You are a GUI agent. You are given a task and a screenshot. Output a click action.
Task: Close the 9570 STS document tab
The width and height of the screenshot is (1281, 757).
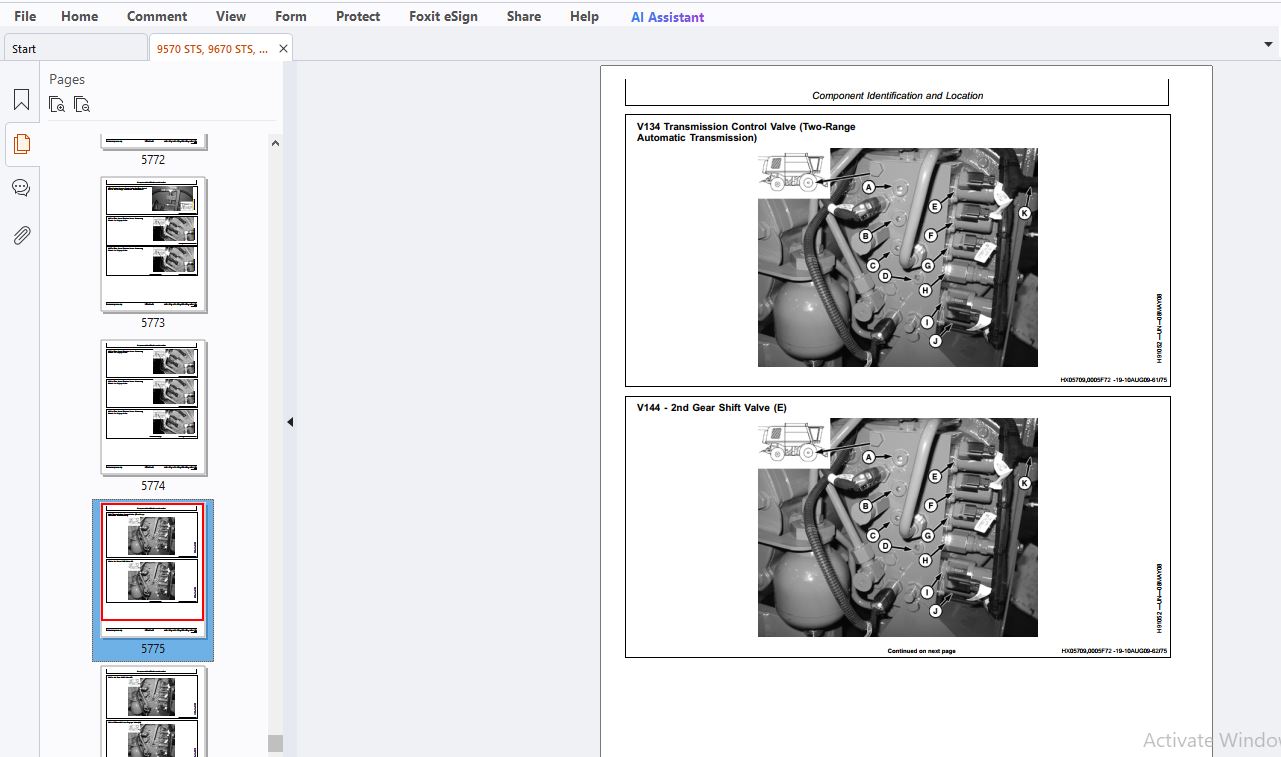point(283,48)
